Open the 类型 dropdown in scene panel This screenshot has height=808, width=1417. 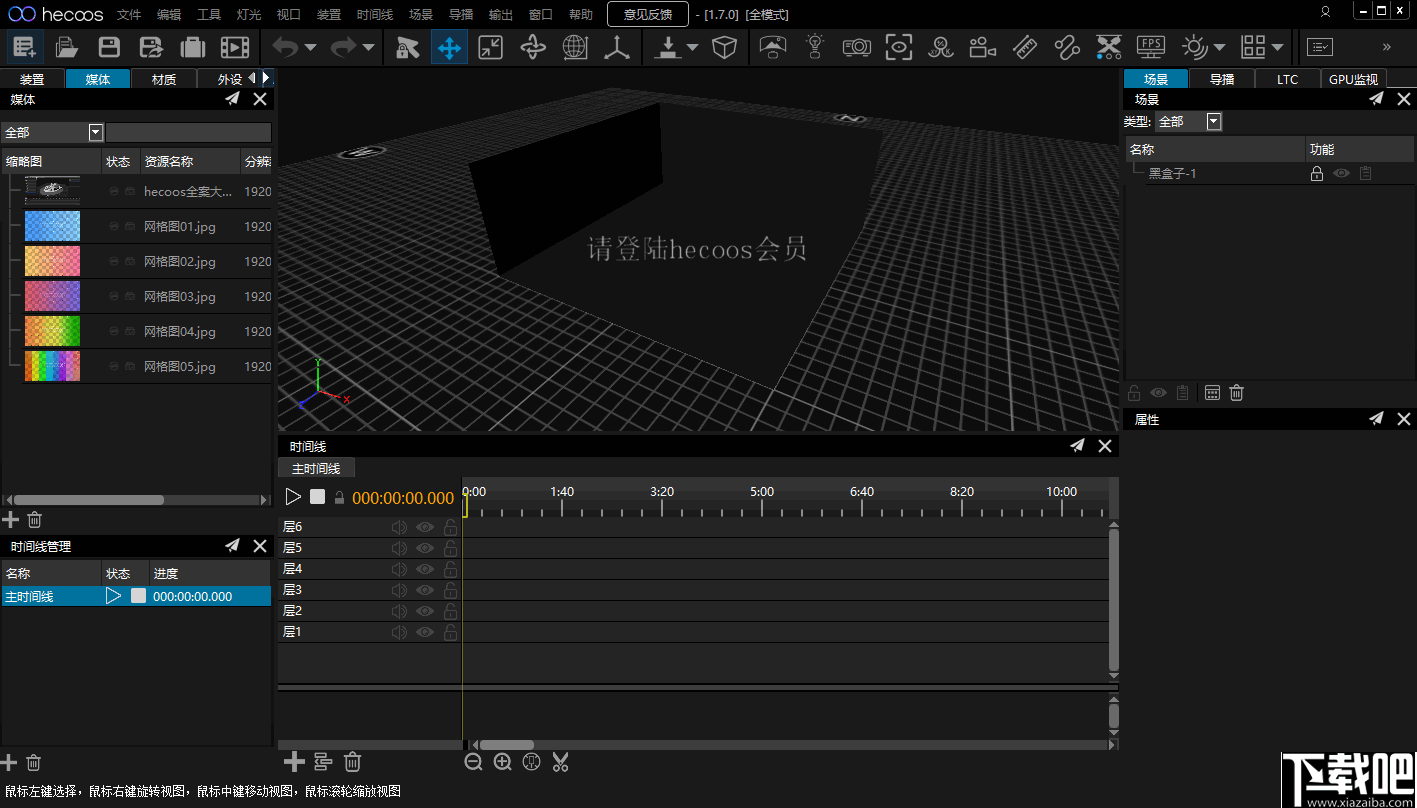click(x=1214, y=122)
